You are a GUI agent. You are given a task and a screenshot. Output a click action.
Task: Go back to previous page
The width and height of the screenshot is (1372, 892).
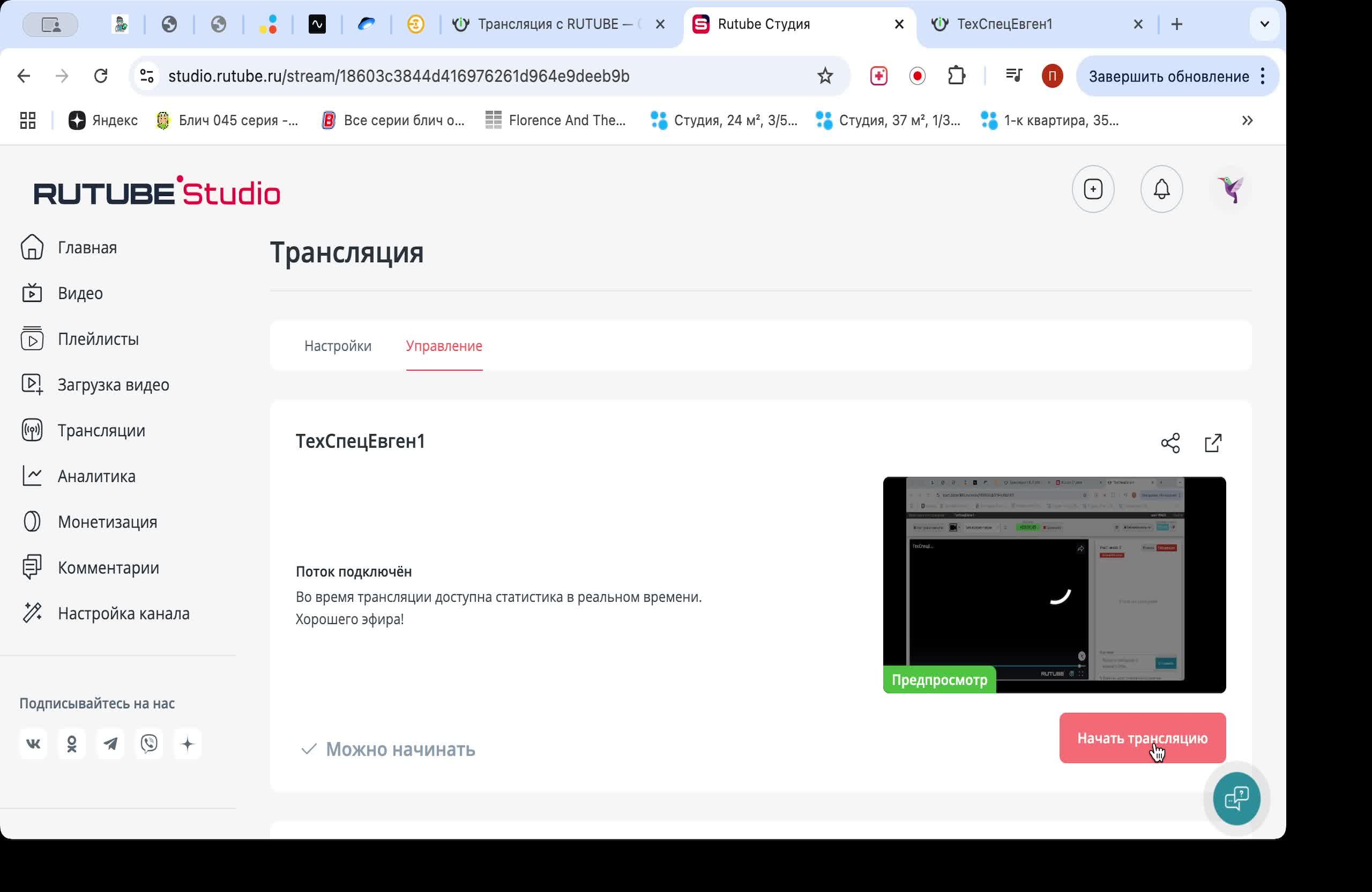[x=24, y=76]
